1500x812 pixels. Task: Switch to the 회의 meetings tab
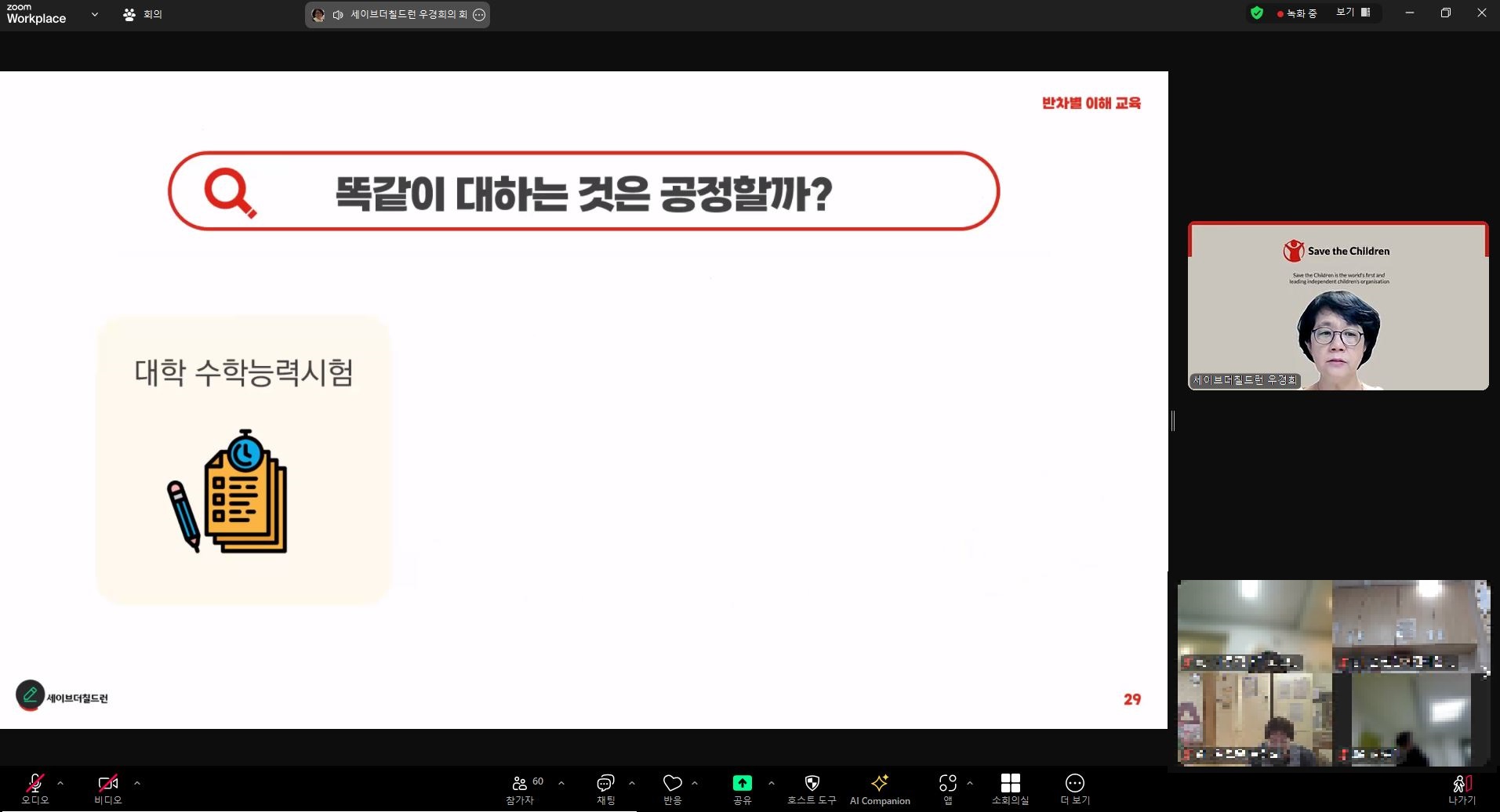(143, 14)
